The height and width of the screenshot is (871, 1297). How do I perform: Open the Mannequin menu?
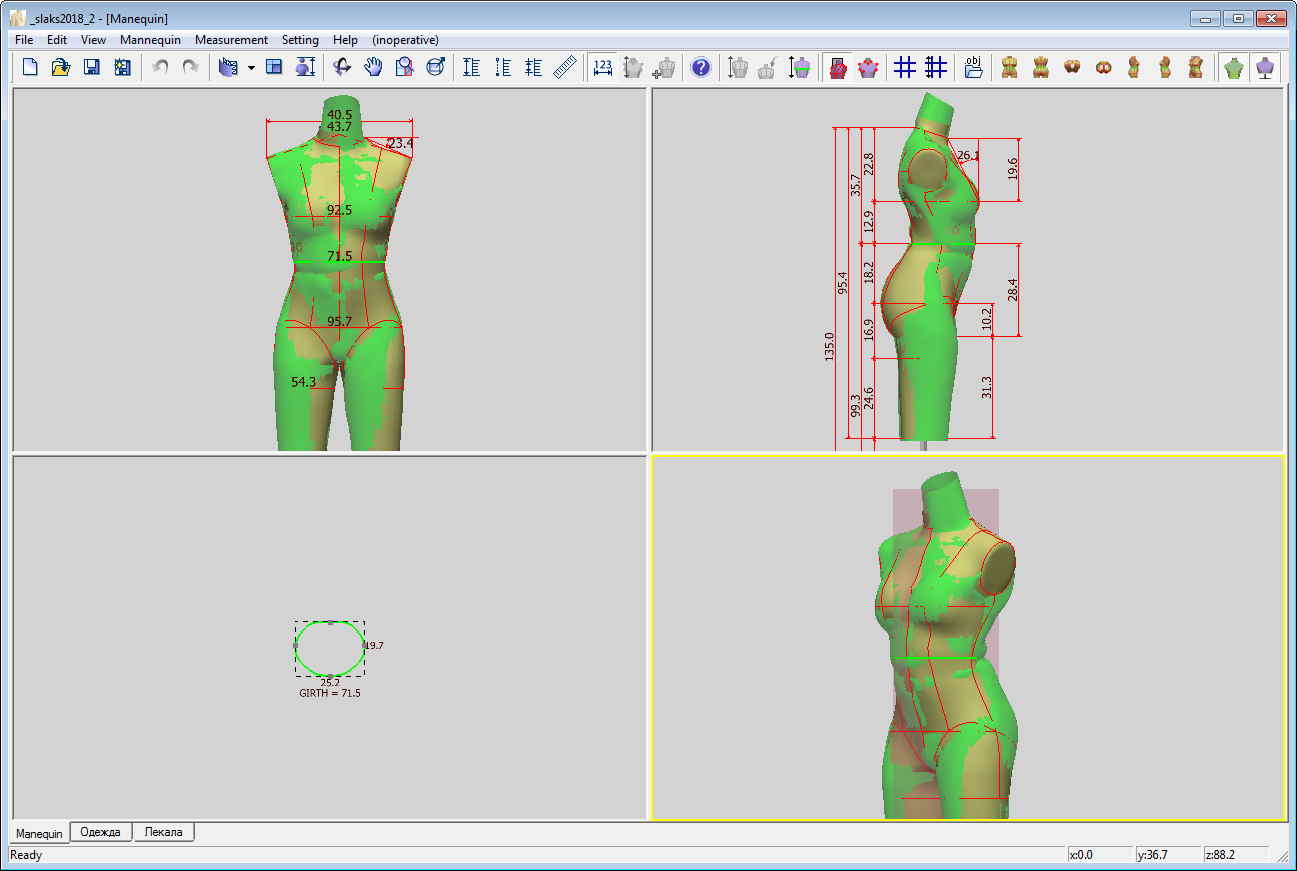[150, 40]
